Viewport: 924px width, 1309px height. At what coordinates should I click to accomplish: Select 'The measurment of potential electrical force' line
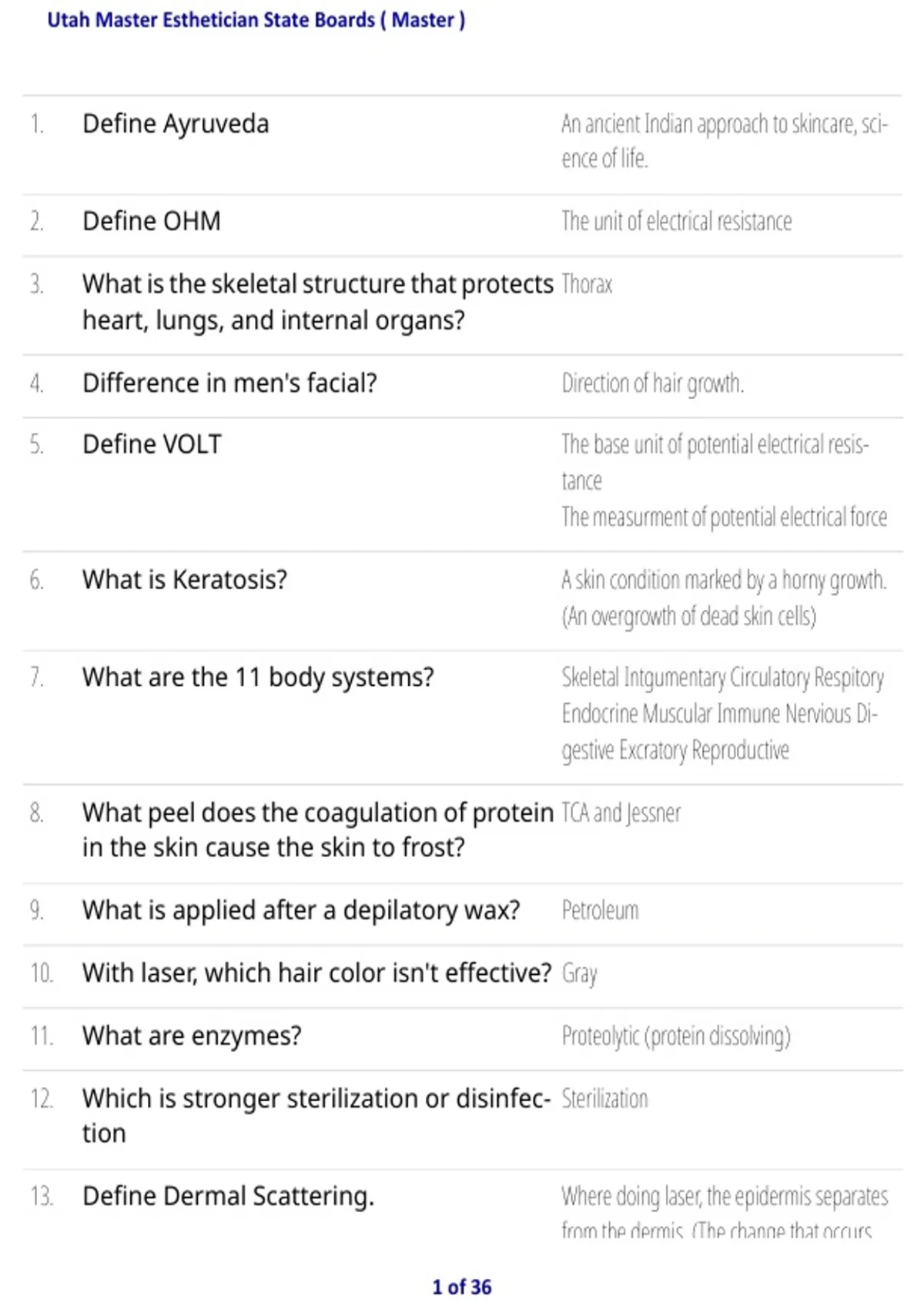tap(725, 517)
